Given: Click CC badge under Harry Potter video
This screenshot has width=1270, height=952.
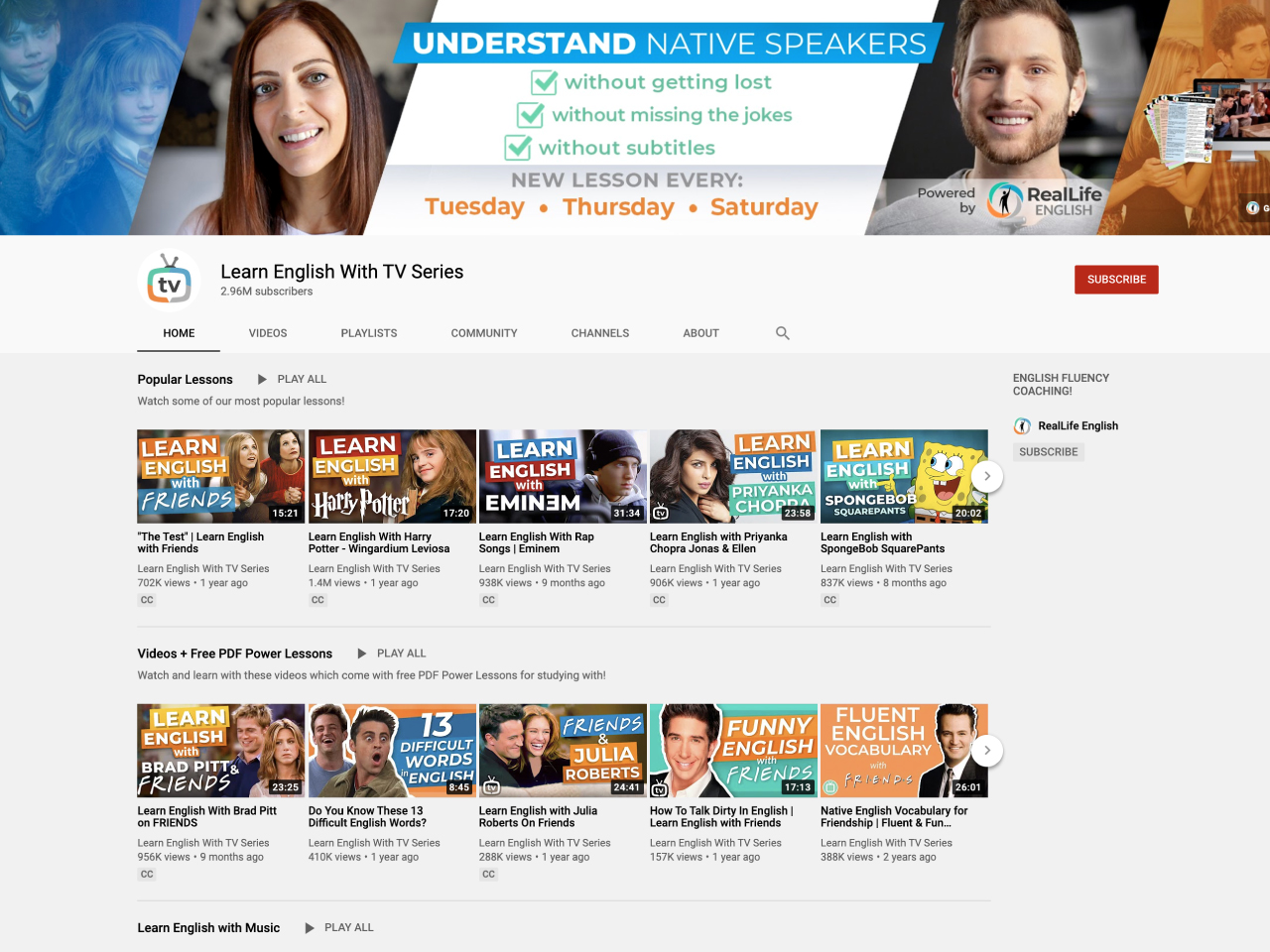Looking at the screenshot, I should pyautogui.click(x=317, y=600).
